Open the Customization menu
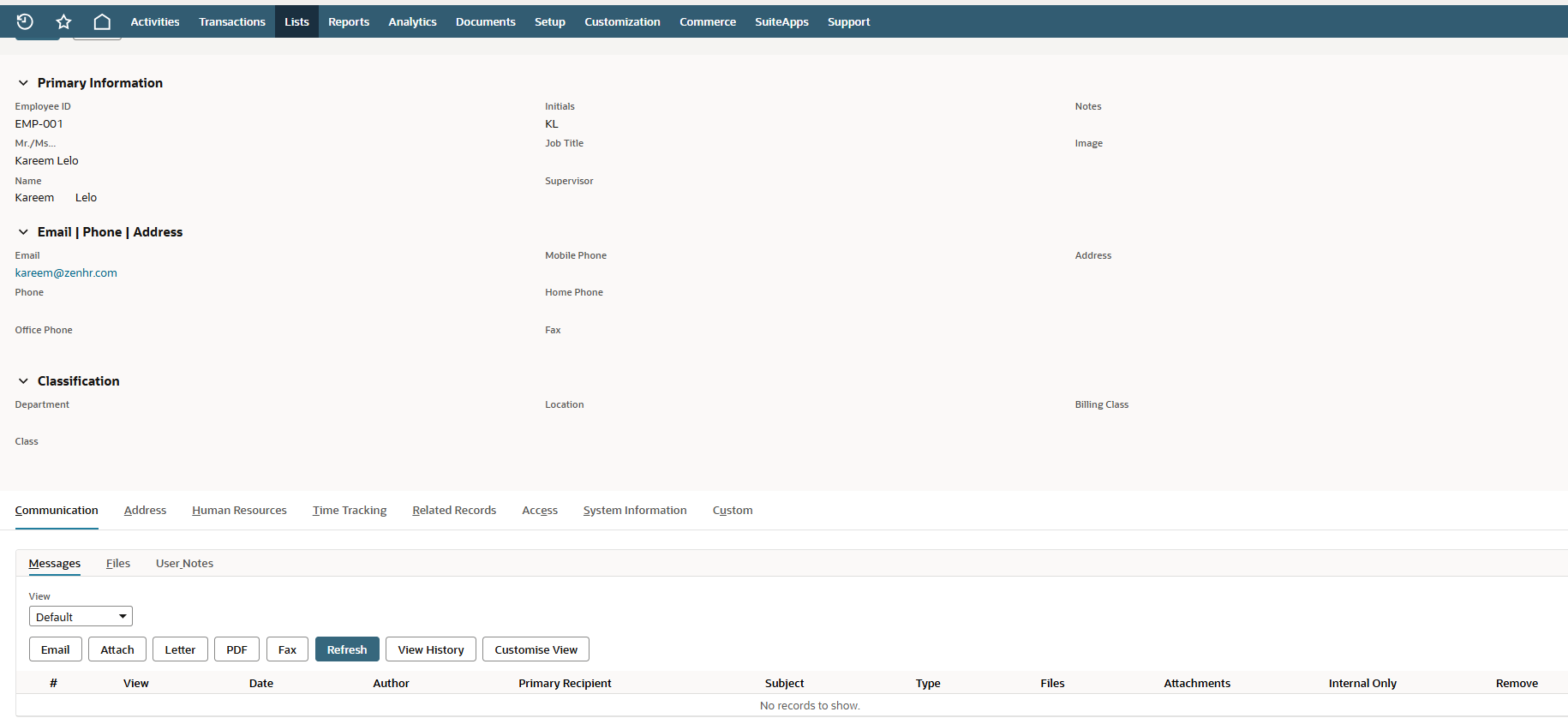 click(622, 21)
